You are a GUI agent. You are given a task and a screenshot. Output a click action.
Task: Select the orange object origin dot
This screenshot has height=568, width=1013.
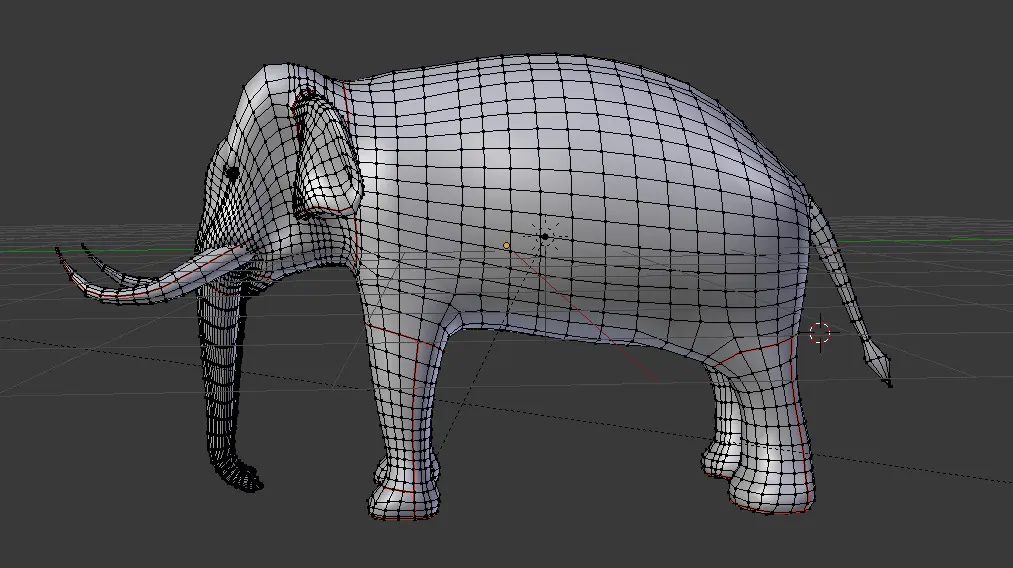[506, 246]
